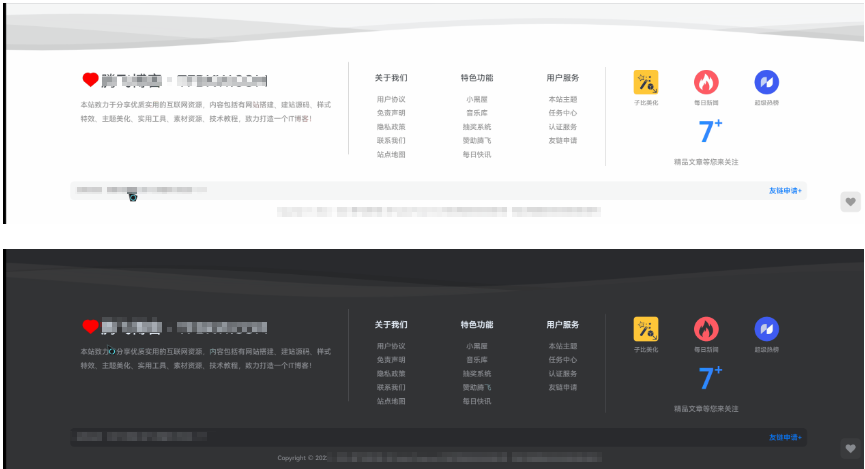Open 用户协议 link in the light footer

391,99
